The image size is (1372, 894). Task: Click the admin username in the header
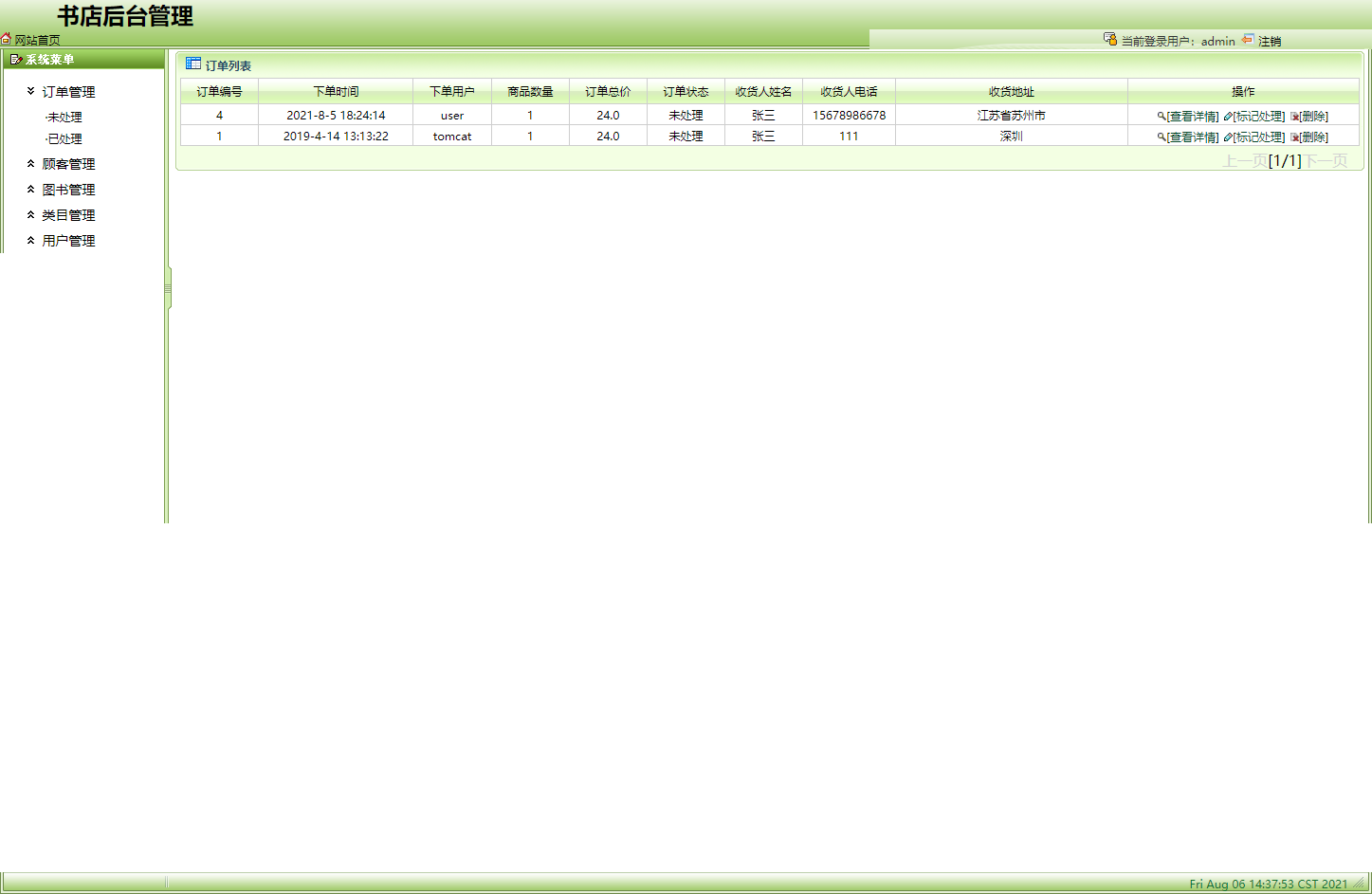[1218, 41]
